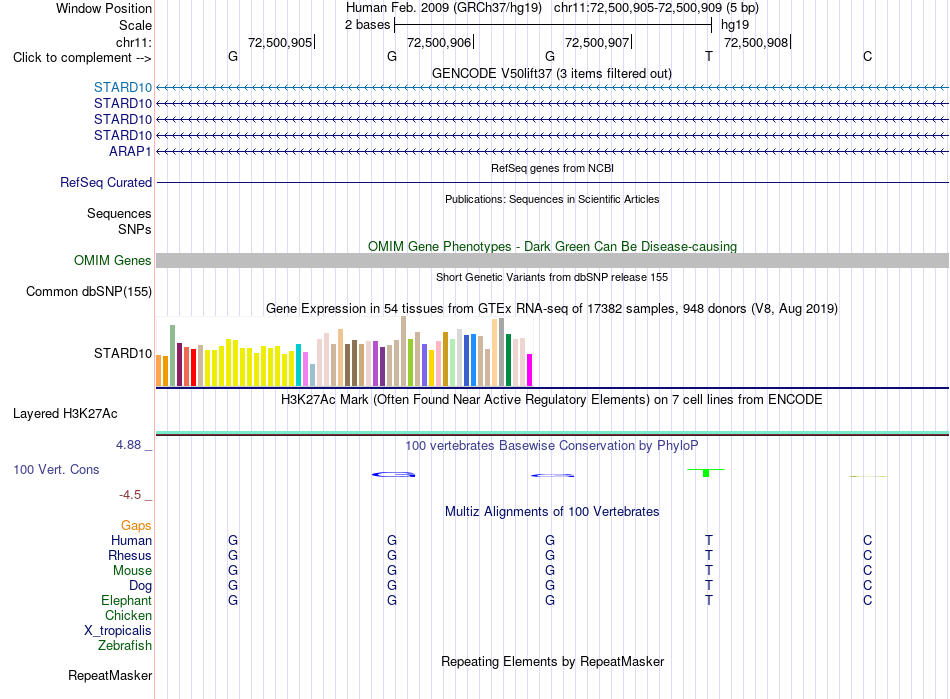Click 'RefSeq genes from NCBI' title

tap(553, 168)
